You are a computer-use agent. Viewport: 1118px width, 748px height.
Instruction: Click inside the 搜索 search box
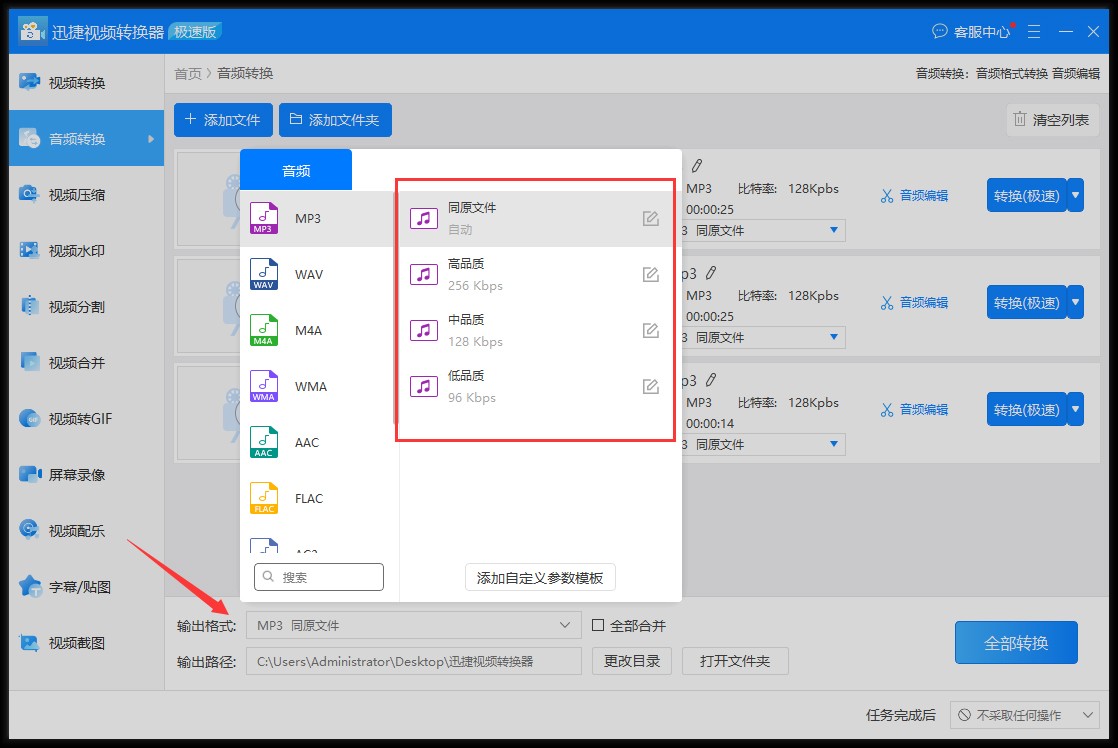click(320, 577)
